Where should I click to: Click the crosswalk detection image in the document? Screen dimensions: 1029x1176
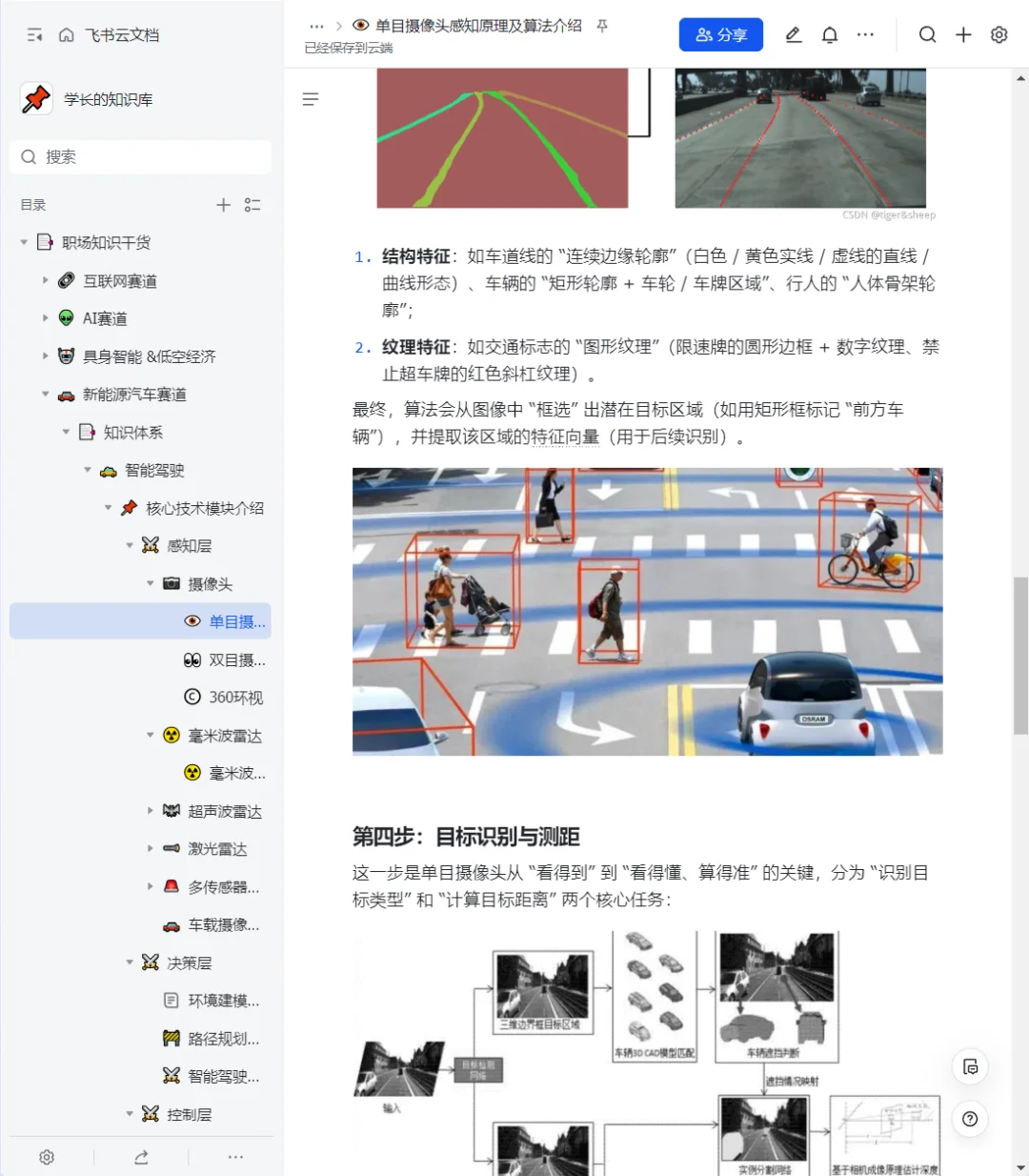point(647,611)
